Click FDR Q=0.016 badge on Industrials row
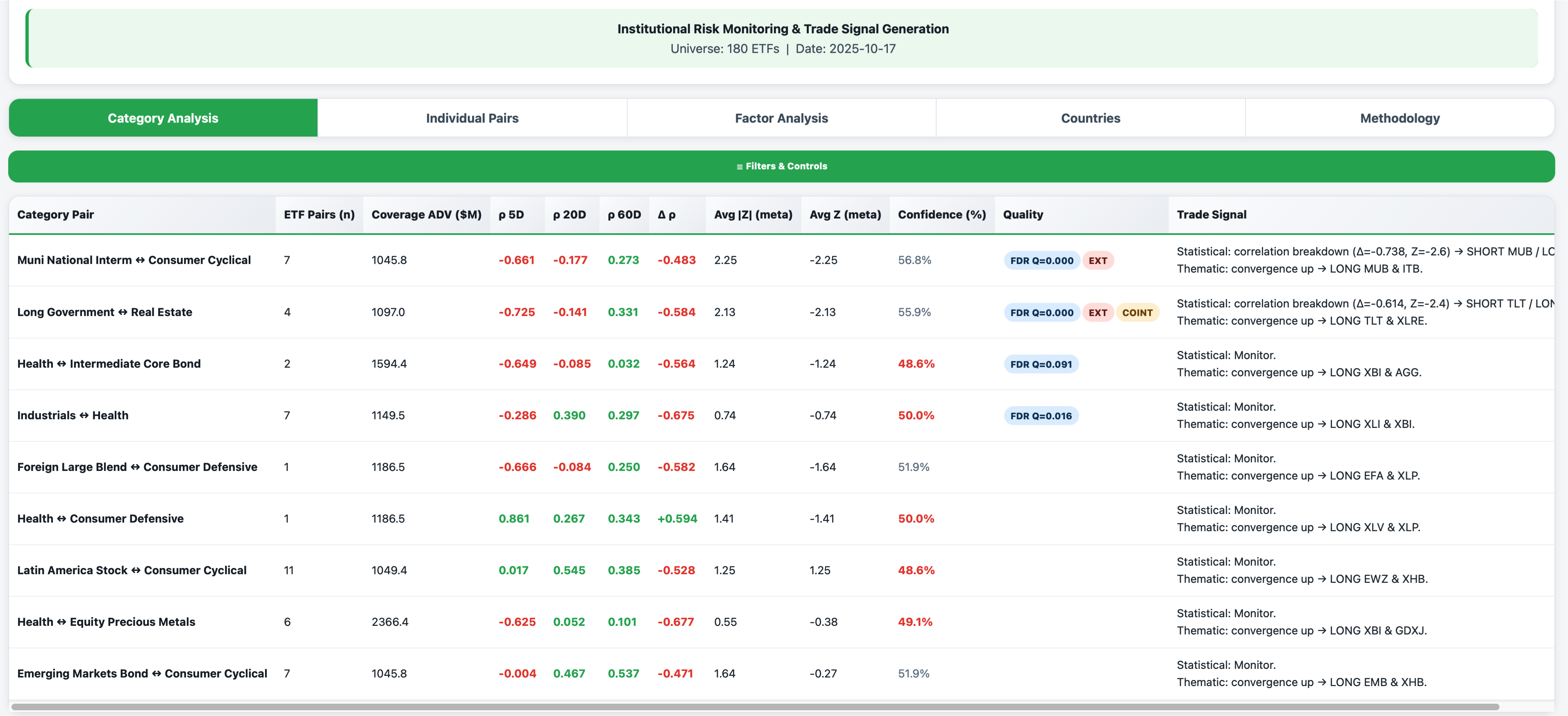 pyautogui.click(x=1041, y=416)
